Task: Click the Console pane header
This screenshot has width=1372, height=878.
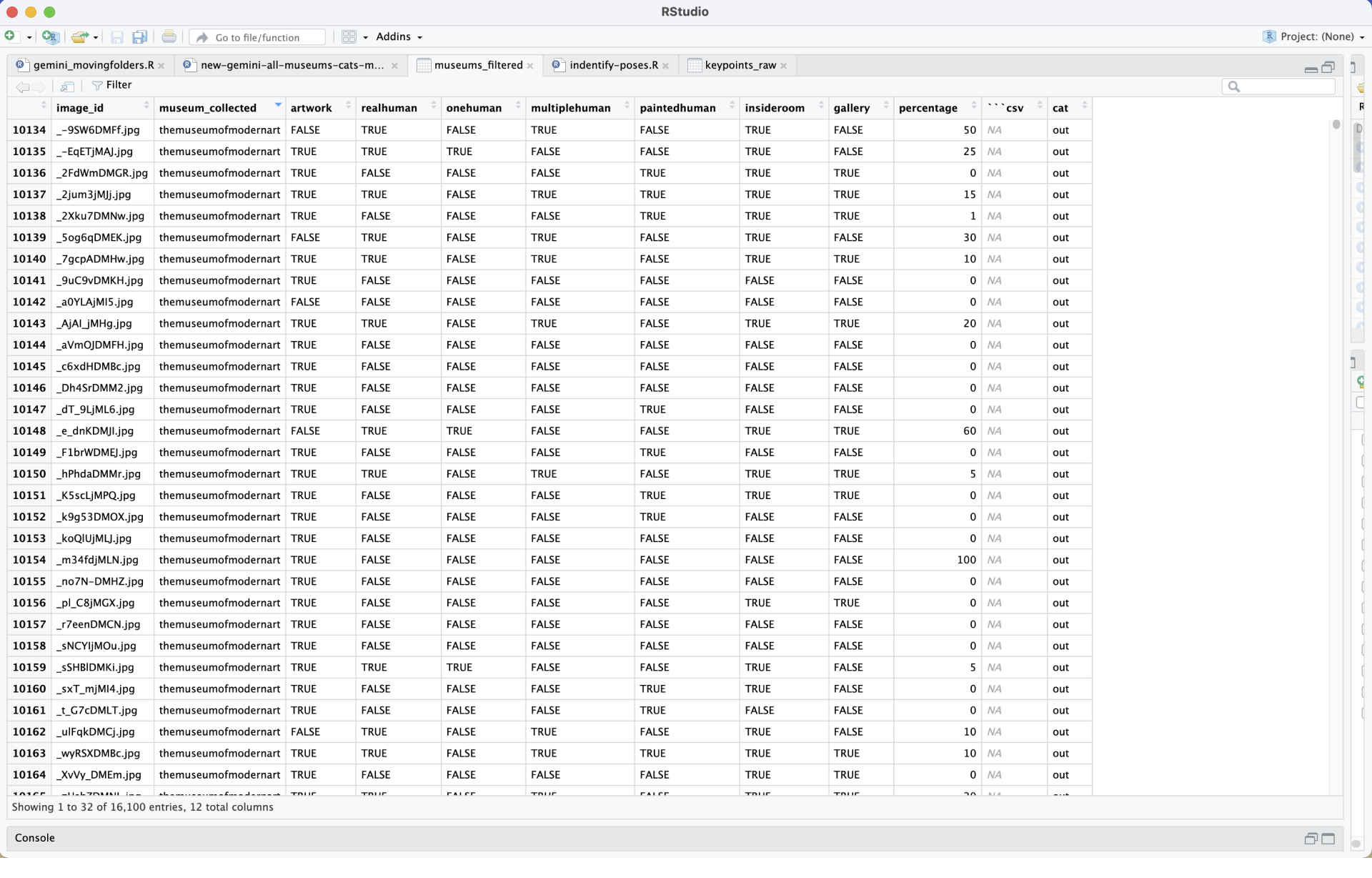Action: [675, 839]
